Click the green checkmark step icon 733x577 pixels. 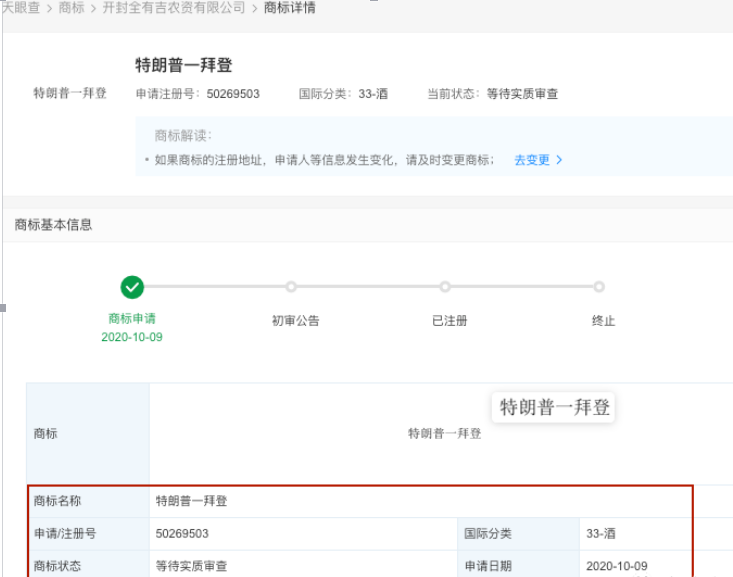(132, 287)
